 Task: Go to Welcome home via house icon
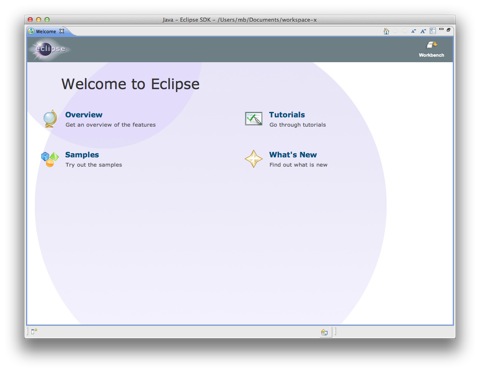pyautogui.click(x=386, y=31)
